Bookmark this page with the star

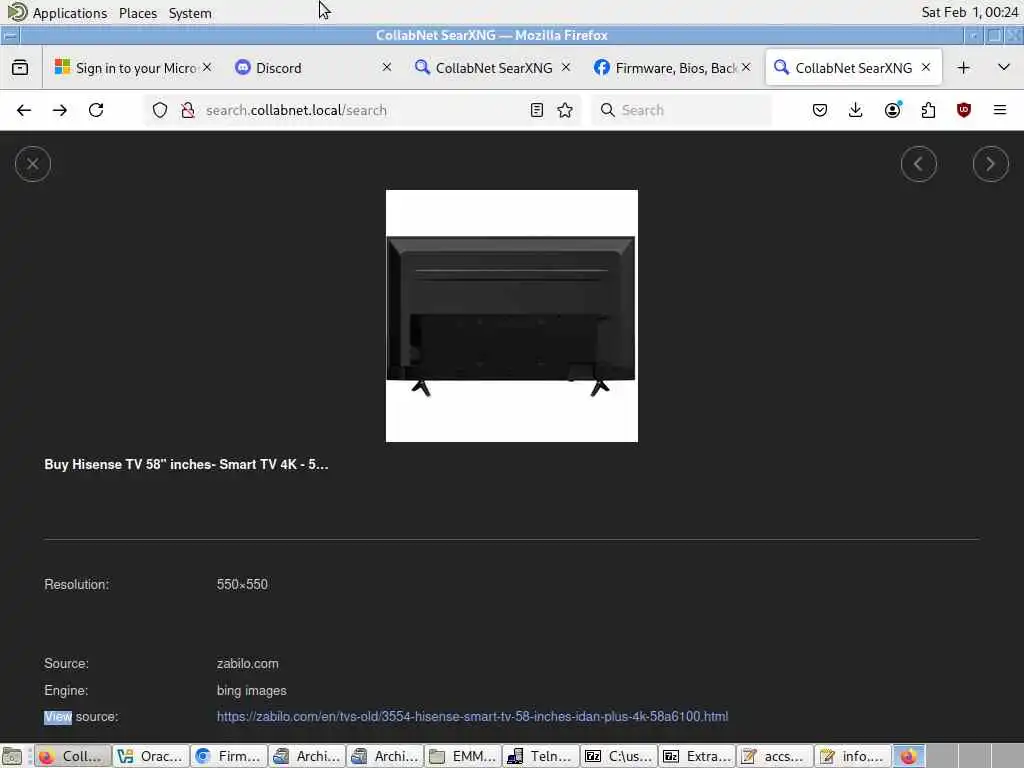(566, 110)
